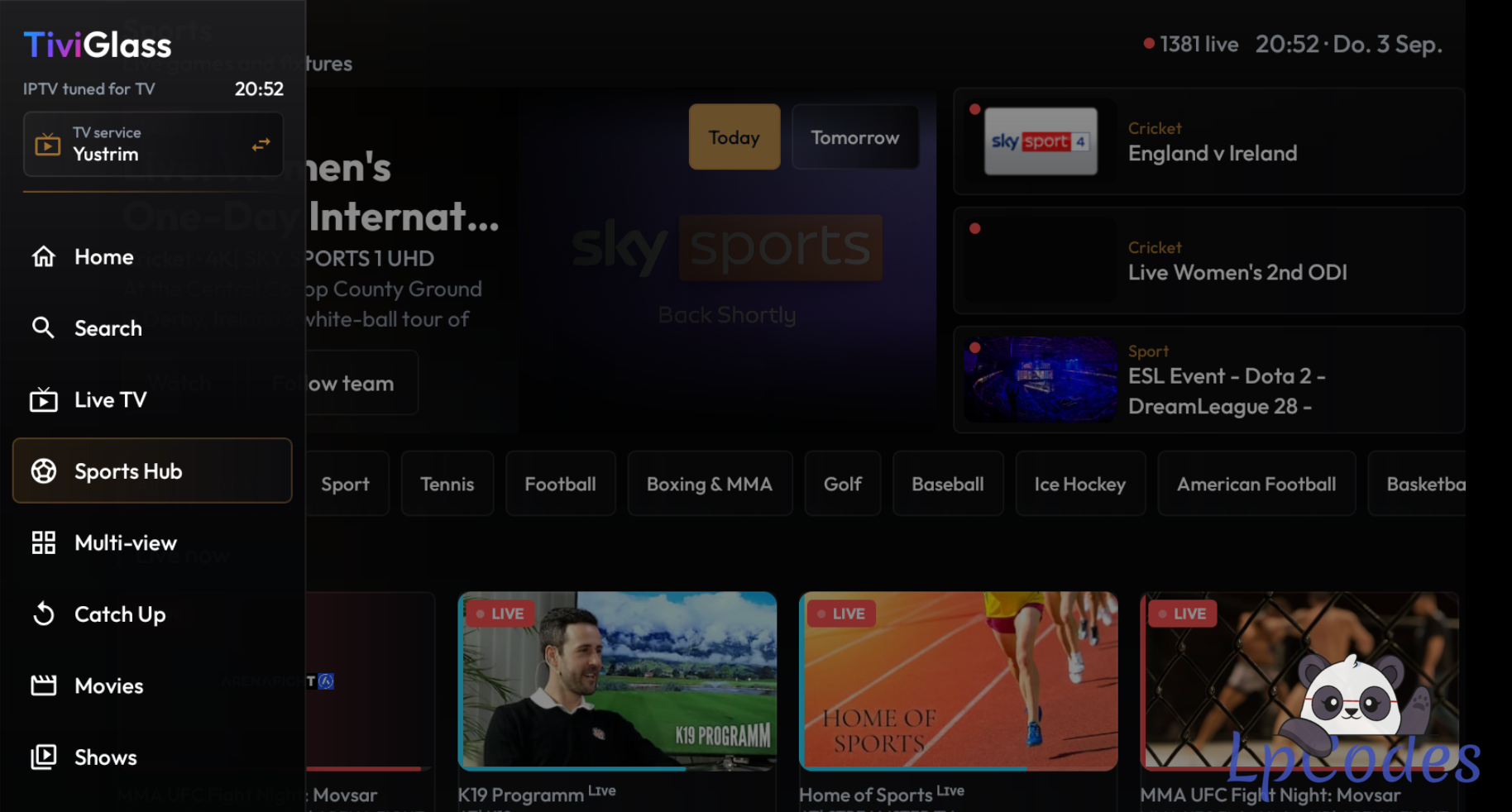Open the Shows section

[x=152, y=757]
